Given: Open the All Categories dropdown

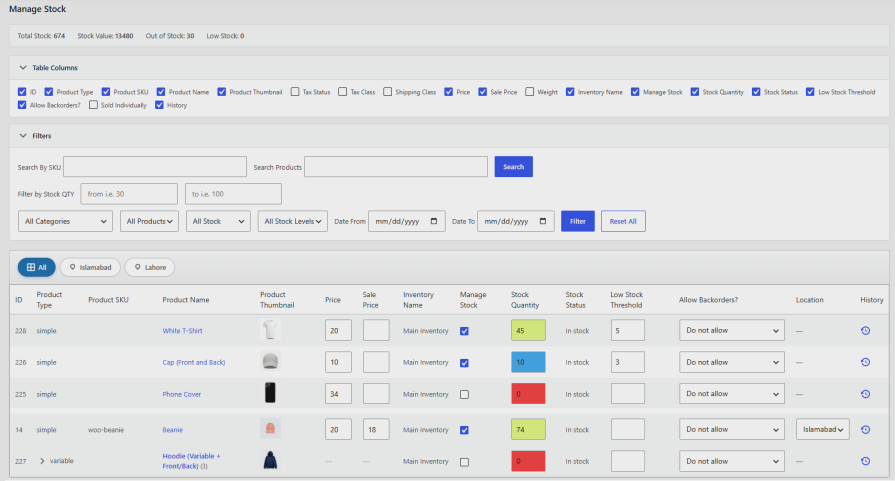Looking at the screenshot, I should (x=65, y=221).
